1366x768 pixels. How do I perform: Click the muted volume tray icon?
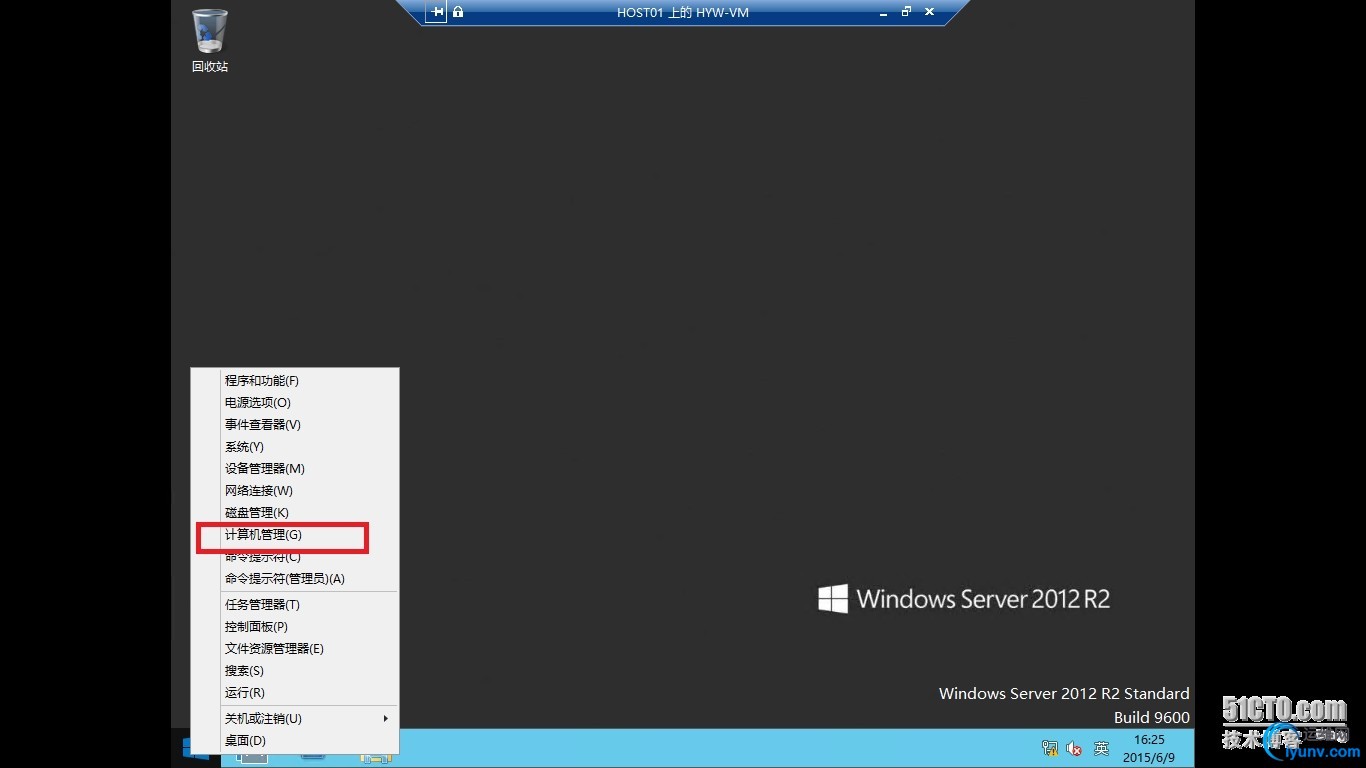(1075, 748)
